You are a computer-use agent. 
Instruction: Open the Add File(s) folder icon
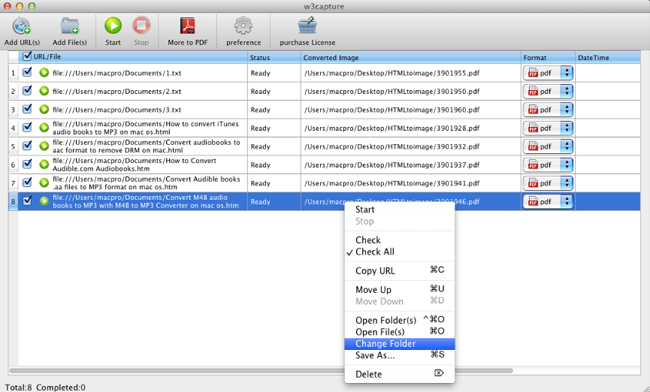point(69,26)
